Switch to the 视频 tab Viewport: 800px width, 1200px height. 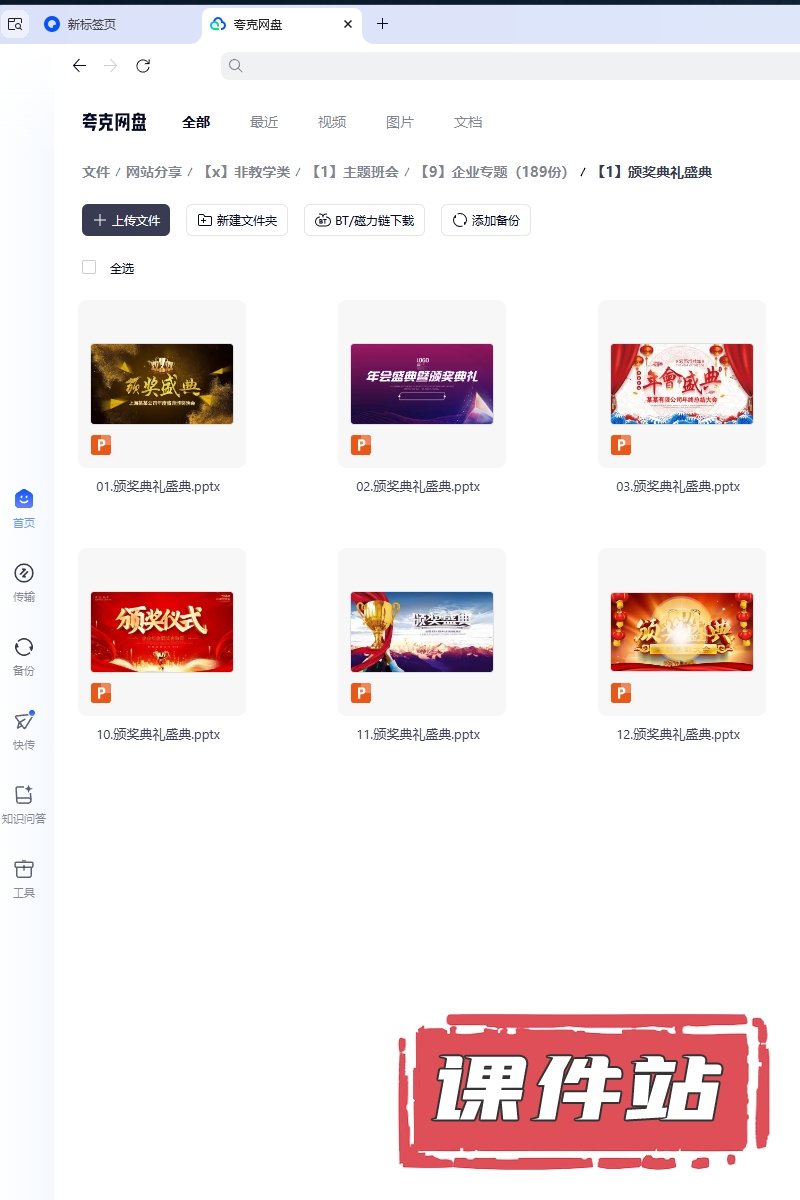tap(332, 122)
